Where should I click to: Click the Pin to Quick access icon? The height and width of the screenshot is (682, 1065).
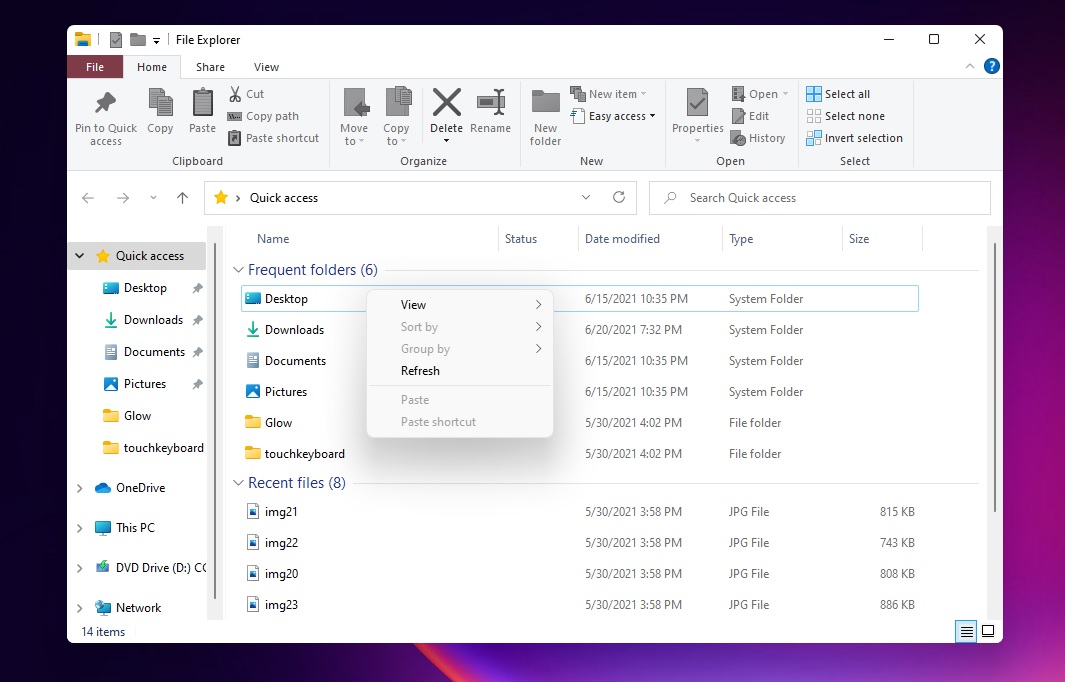pyautogui.click(x=105, y=104)
